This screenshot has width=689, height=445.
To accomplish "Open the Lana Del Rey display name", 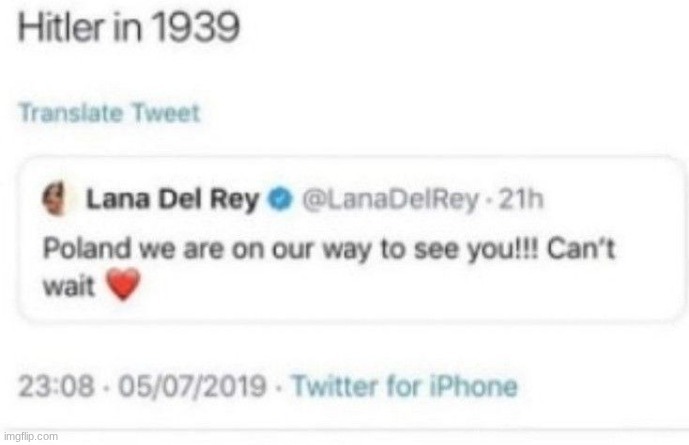I will (175, 201).
